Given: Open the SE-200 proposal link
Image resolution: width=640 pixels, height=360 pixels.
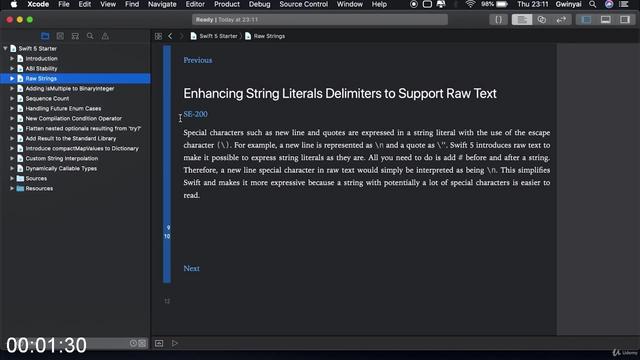Looking at the screenshot, I should 195,114.
